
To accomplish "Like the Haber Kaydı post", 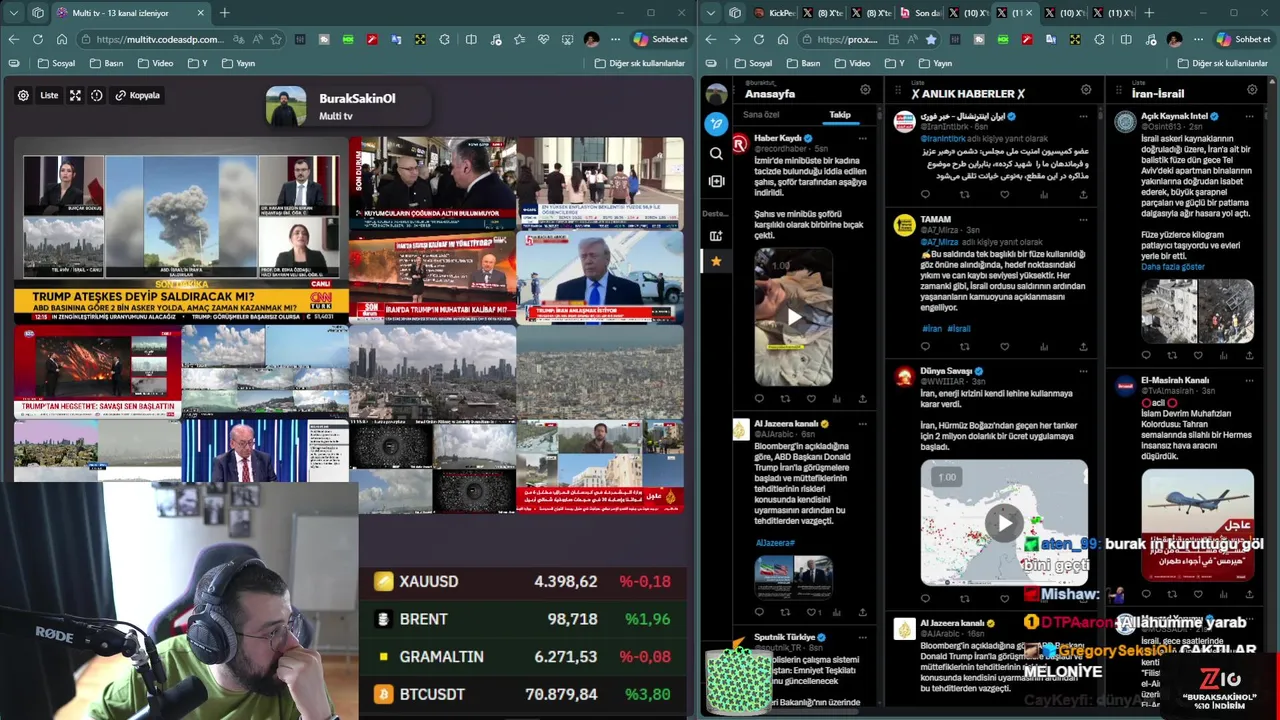I will (x=811, y=399).
